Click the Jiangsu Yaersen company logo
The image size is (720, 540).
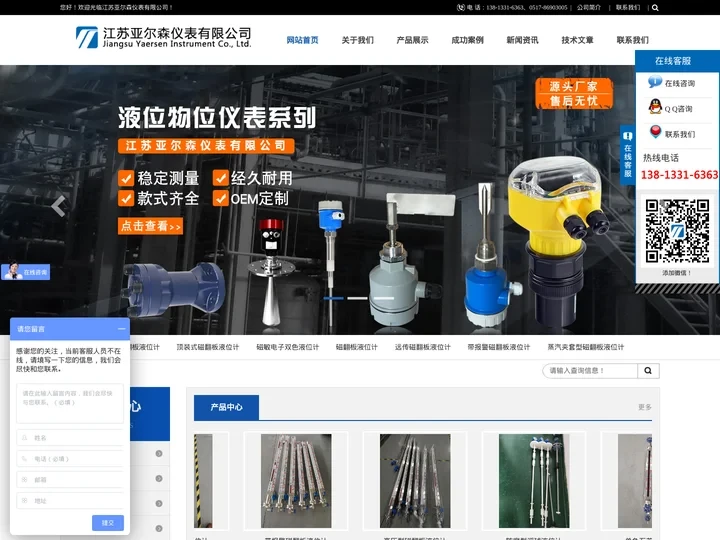[163, 37]
